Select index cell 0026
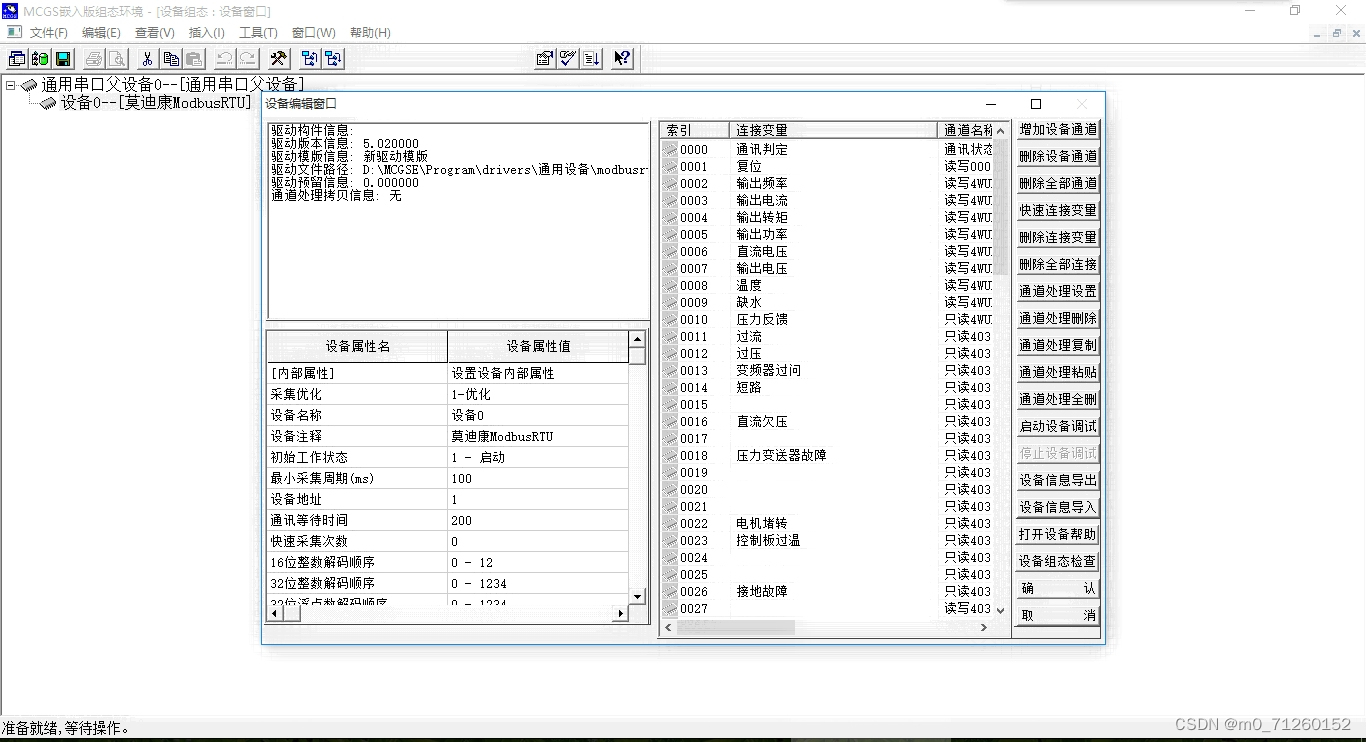The height and width of the screenshot is (742, 1366). click(694, 592)
